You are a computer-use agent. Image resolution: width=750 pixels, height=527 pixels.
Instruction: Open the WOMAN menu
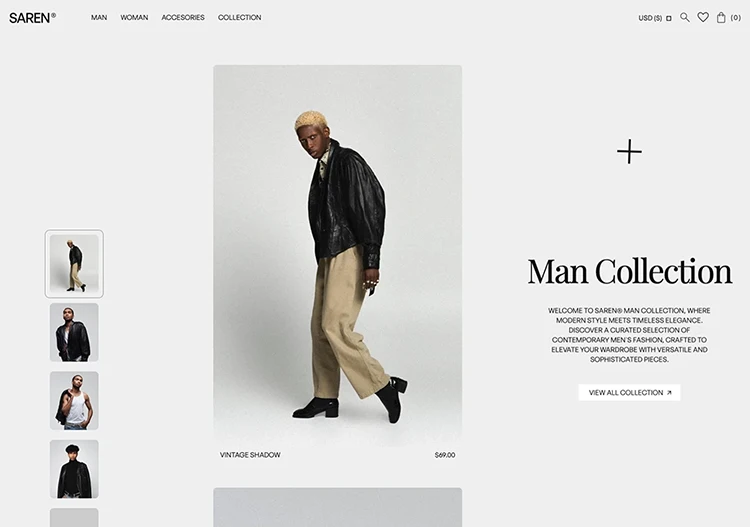pyautogui.click(x=134, y=18)
